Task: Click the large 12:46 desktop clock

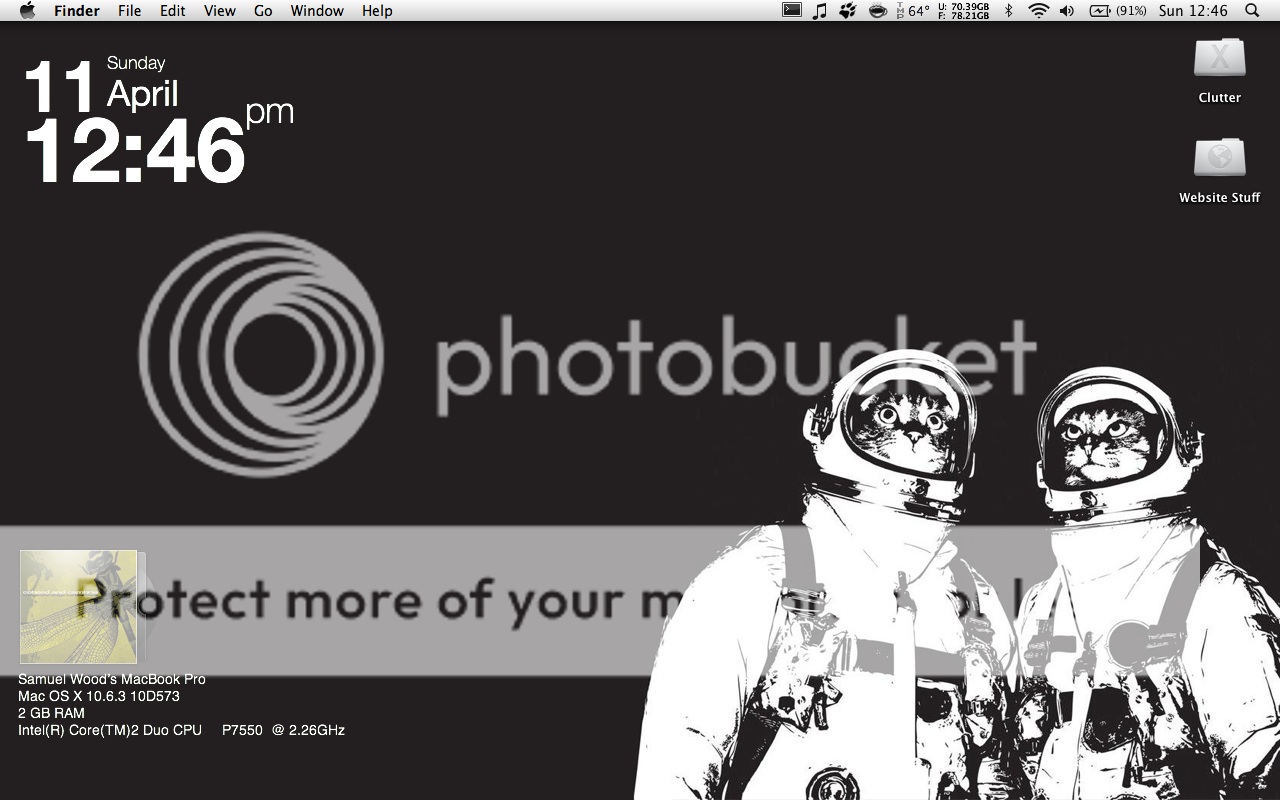Action: click(135, 151)
